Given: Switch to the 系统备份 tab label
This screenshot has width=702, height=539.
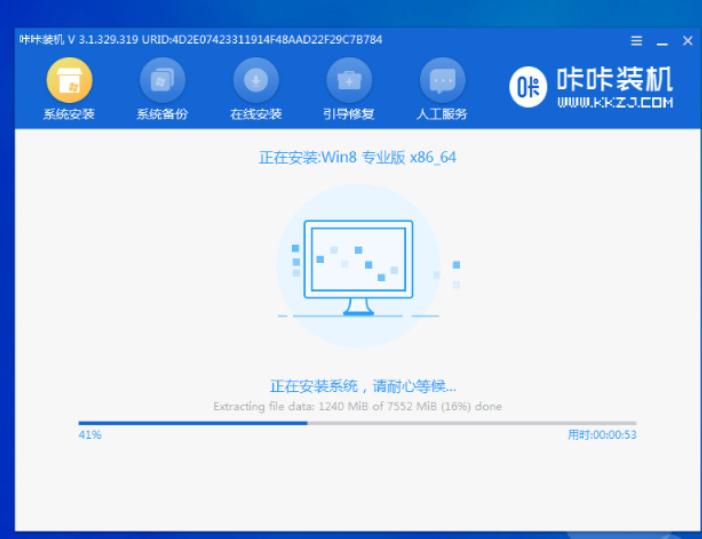Looking at the screenshot, I should tap(162, 114).
